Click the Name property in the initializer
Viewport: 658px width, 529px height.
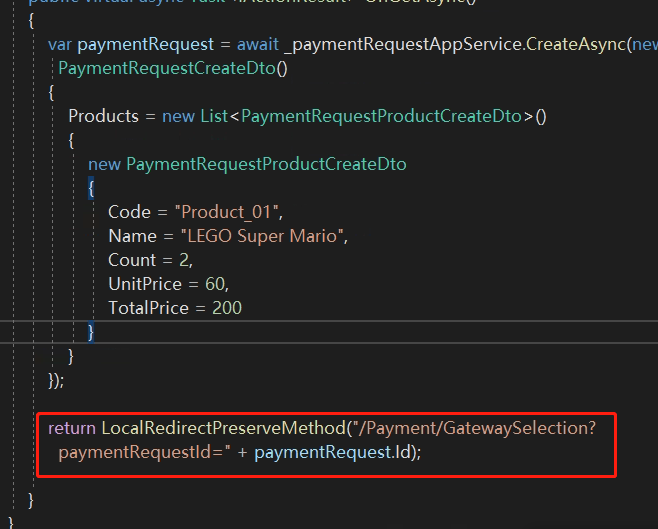point(132,236)
